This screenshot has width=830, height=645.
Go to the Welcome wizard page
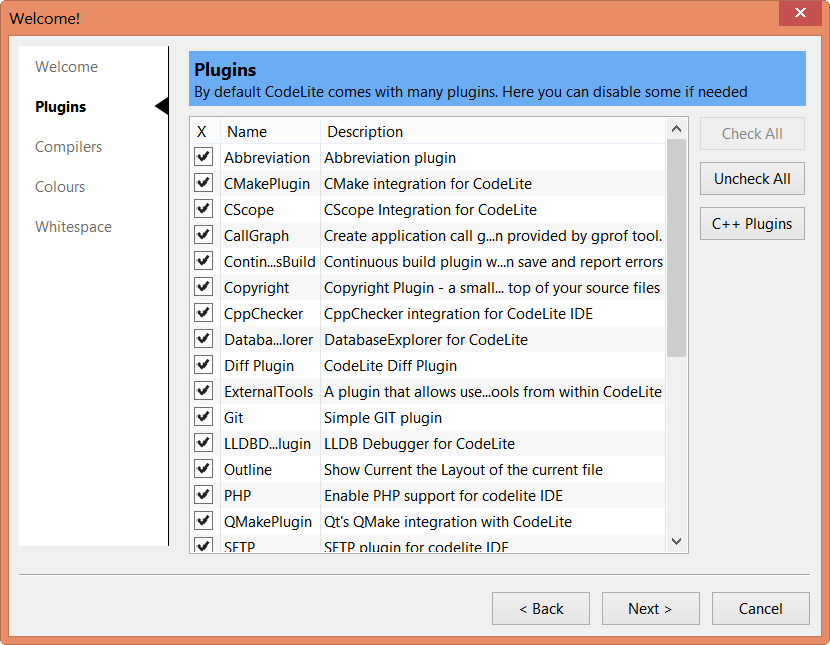[67, 67]
